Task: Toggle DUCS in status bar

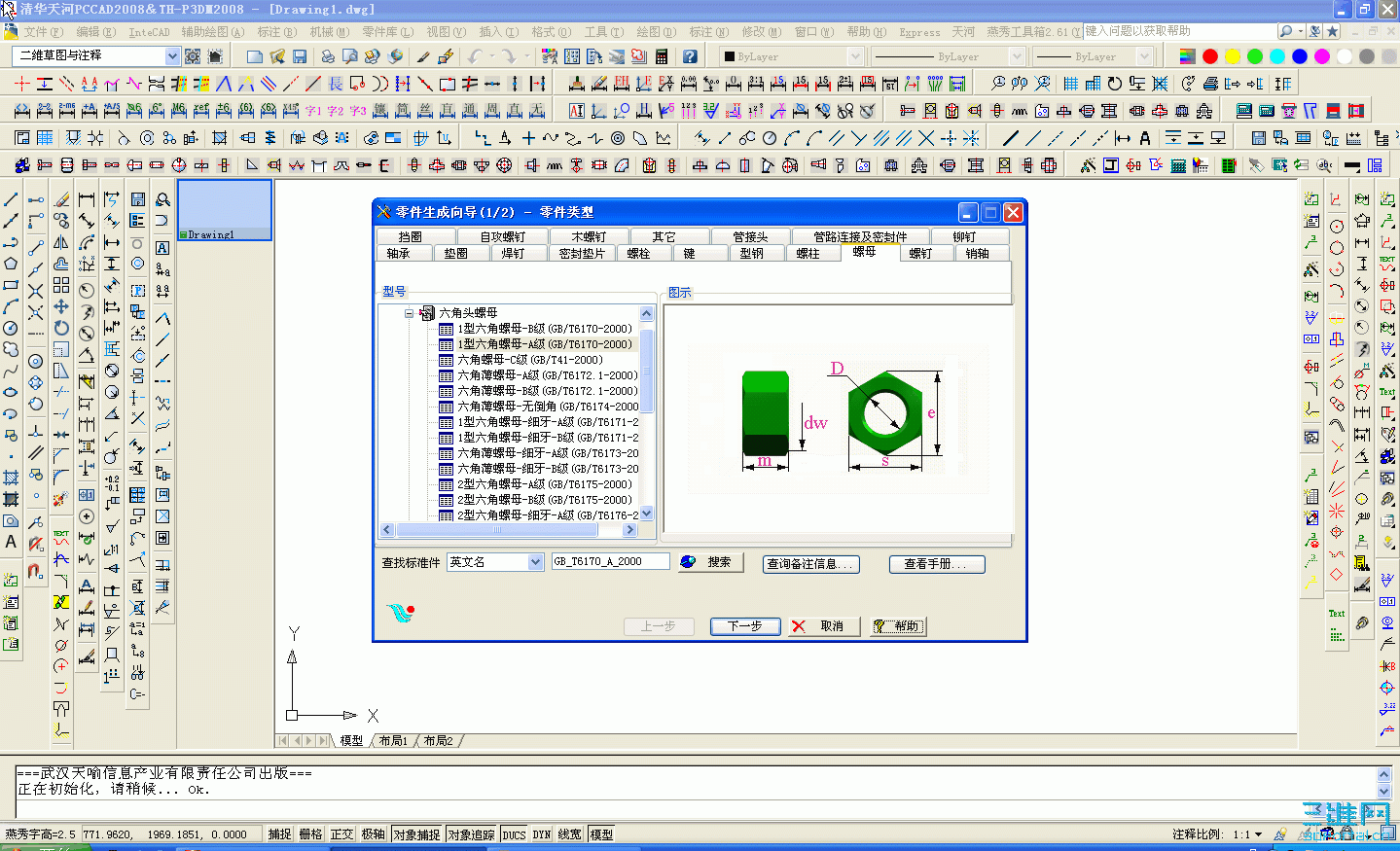Action: (514, 834)
